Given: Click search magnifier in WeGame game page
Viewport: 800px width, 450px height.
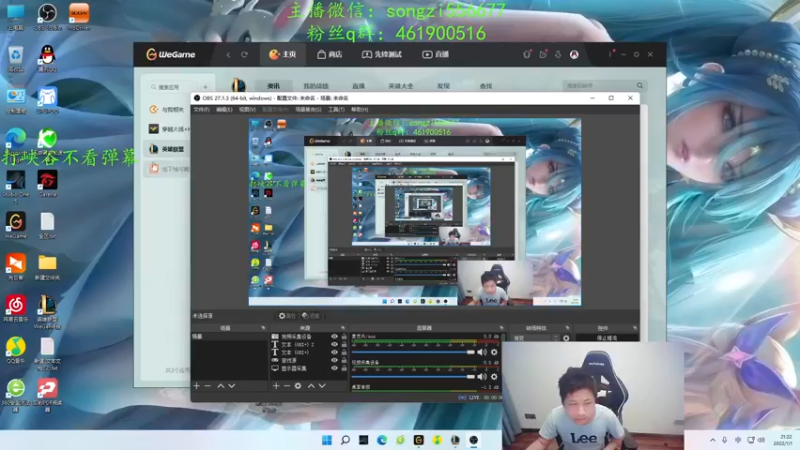Looking at the screenshot, I should pyautogui.click(x=640, y=86).
